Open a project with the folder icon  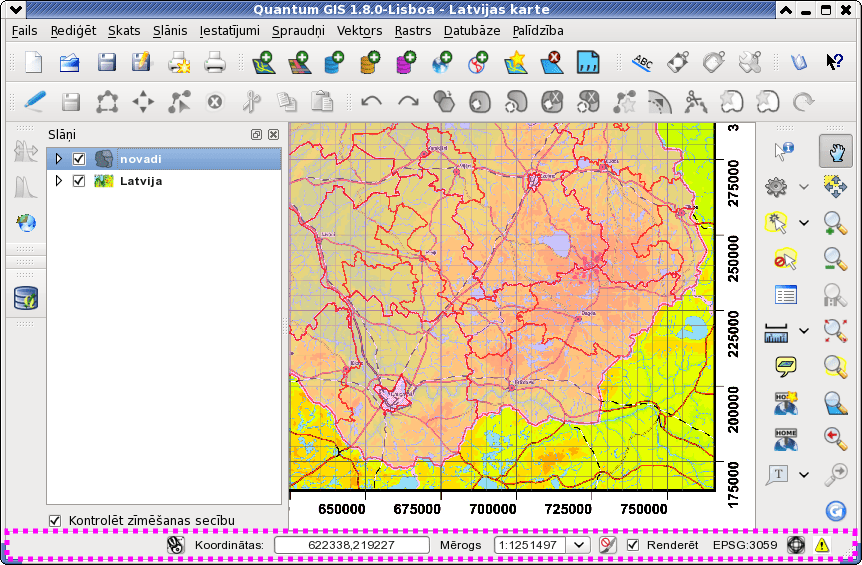tap(70, 62)
